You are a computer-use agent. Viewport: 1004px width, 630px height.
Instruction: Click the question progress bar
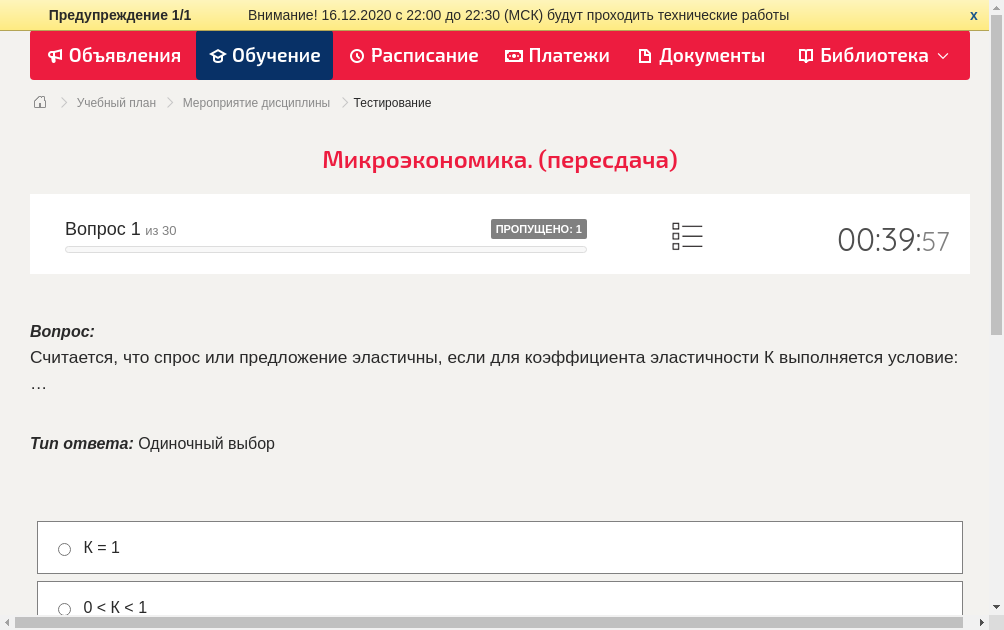click(x=325, y=249)
